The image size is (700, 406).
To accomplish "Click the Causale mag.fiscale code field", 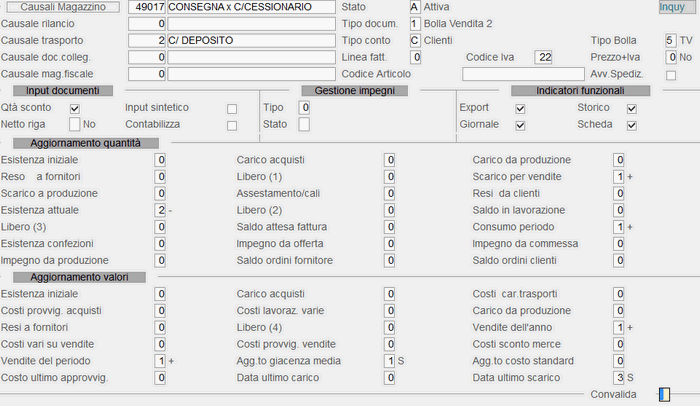I will coord(147,74).
